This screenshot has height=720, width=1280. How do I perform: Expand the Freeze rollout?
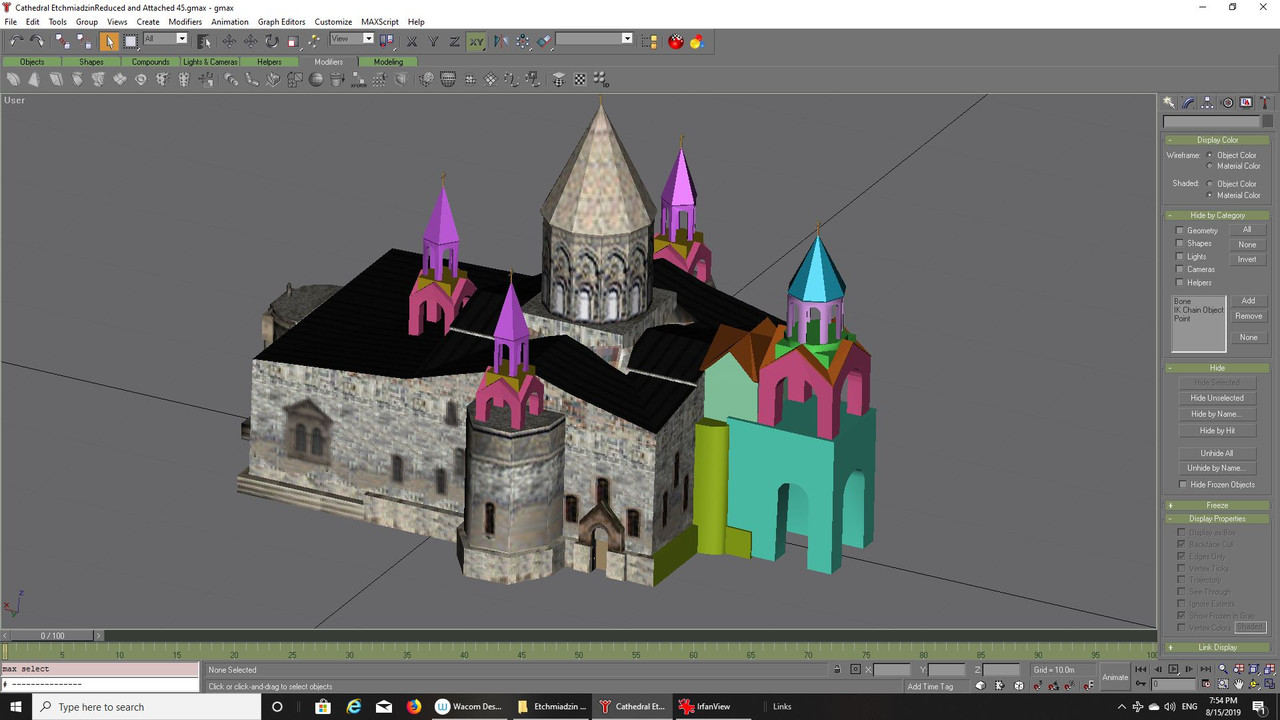click(1216, 505)
